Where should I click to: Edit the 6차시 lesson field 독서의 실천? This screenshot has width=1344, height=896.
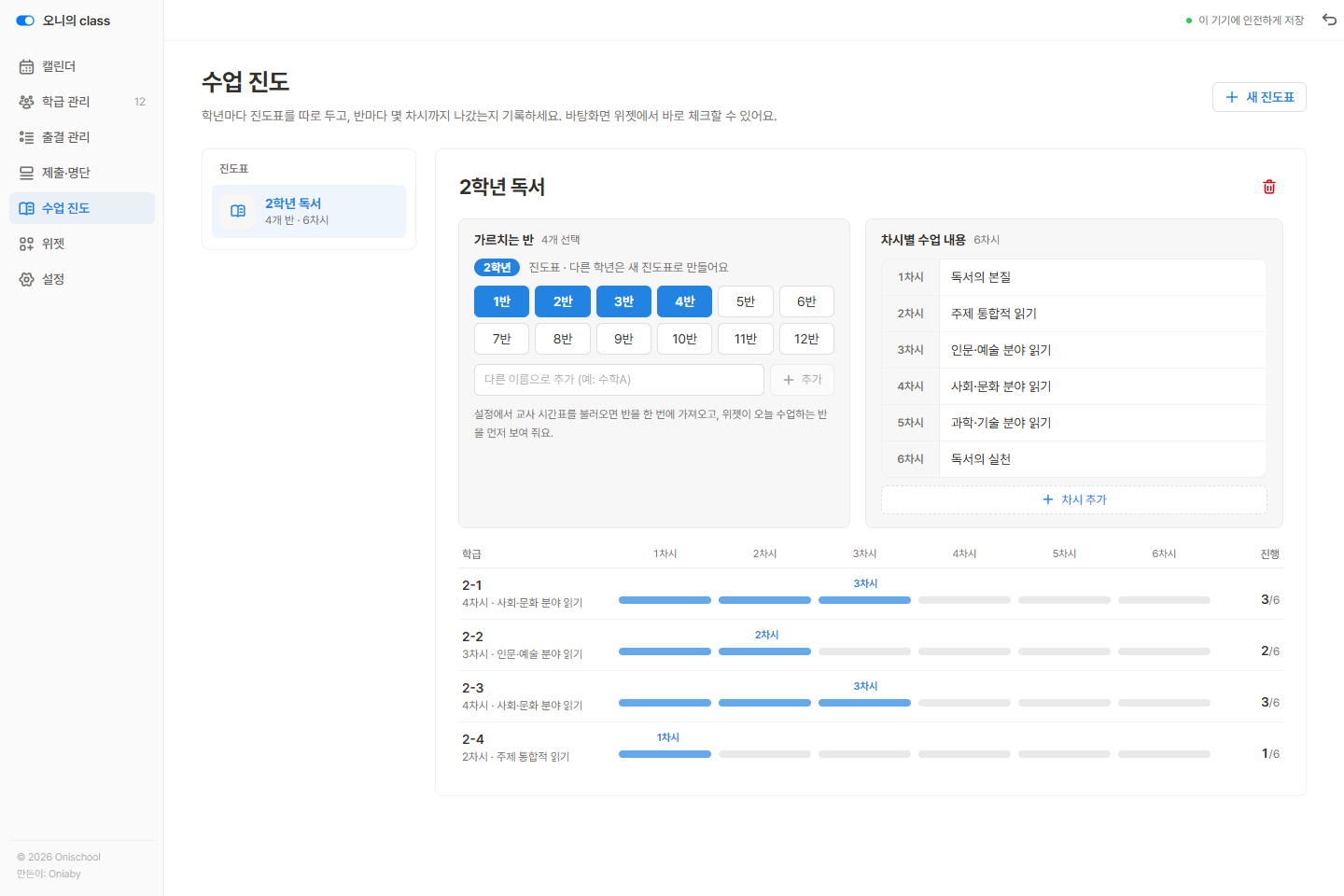coord(1102,459)
